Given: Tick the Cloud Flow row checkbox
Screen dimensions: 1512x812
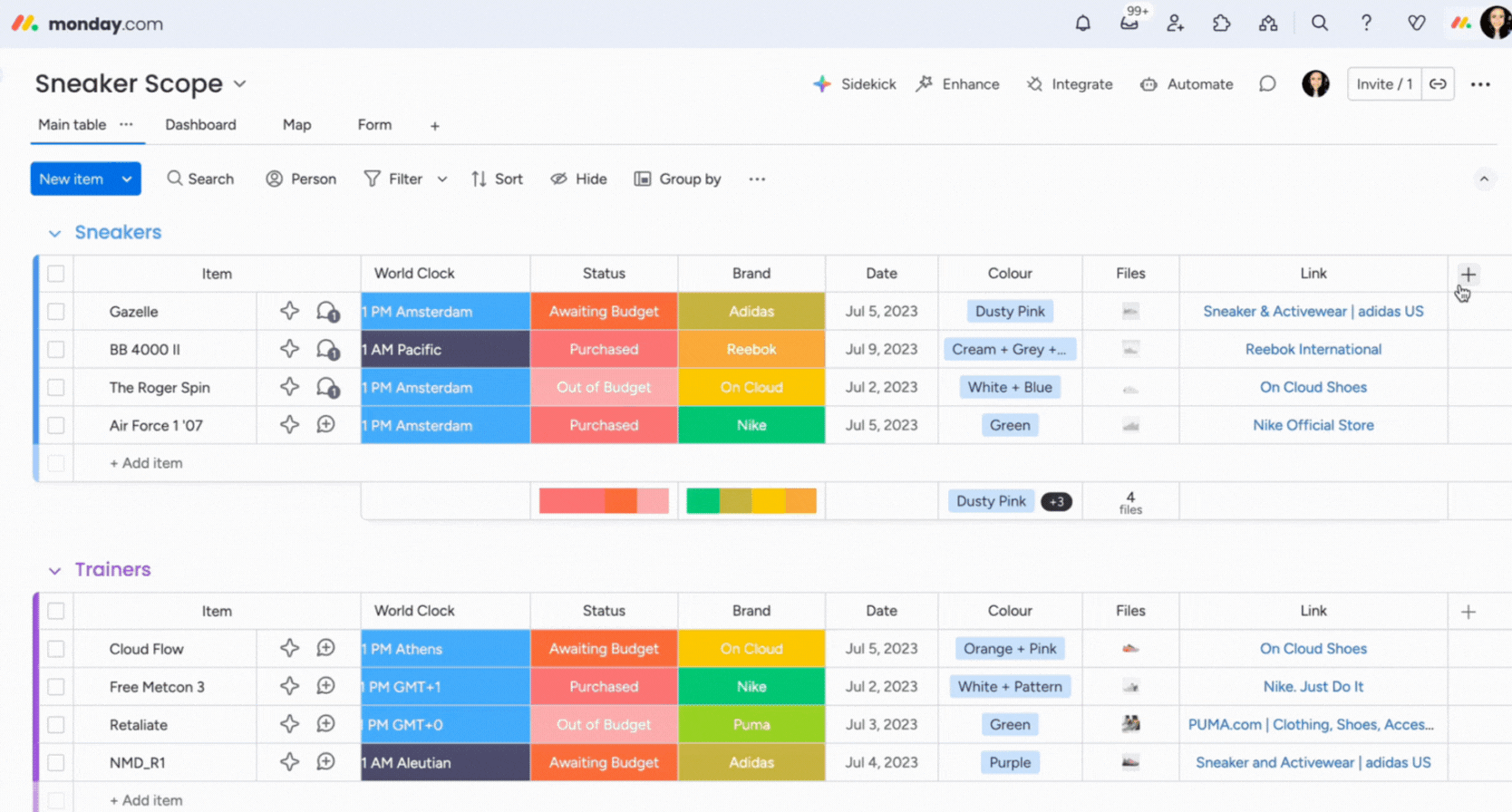Looking at the screenshot, I should pos(56,649).
